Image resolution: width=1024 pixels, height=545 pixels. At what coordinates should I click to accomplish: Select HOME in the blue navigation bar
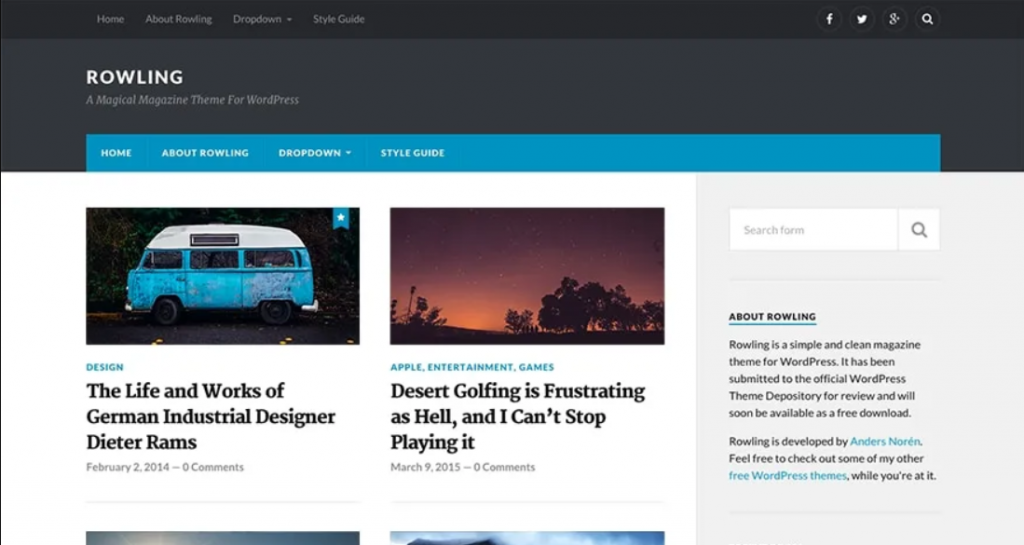116,153
